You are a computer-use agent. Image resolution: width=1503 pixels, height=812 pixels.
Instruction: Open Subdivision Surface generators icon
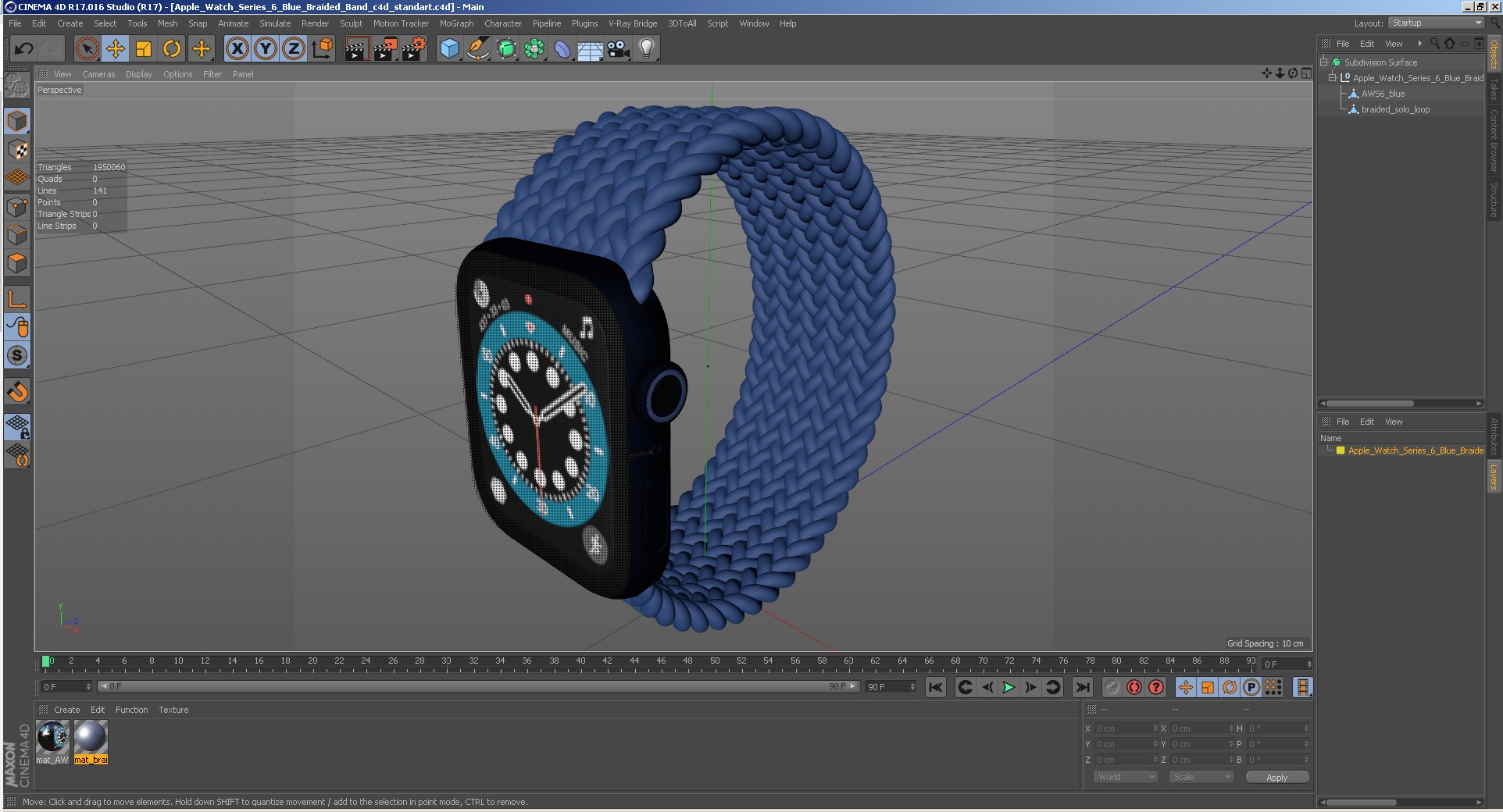(506, 49)
